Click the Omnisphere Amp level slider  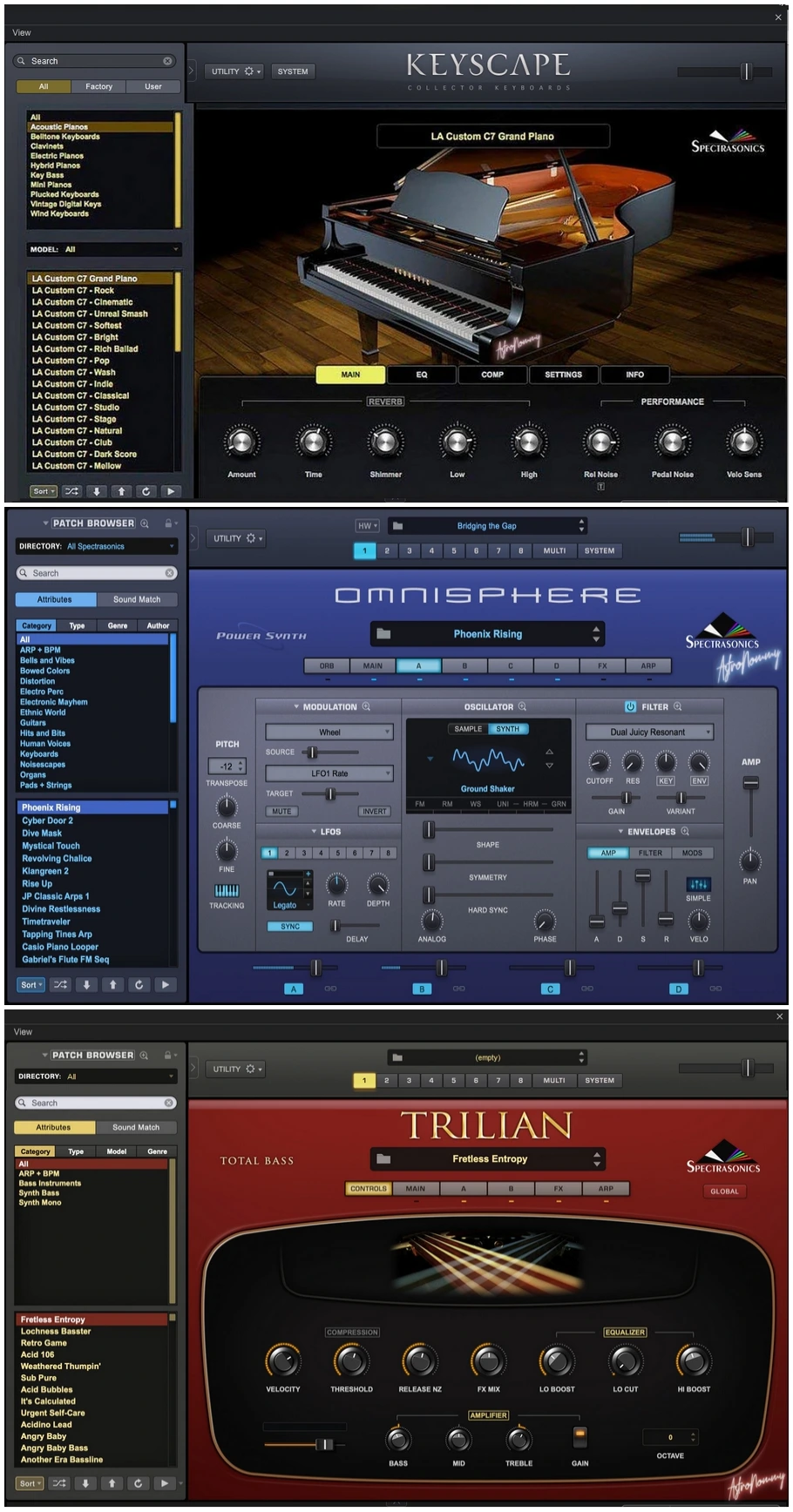[x=750, y=783]
